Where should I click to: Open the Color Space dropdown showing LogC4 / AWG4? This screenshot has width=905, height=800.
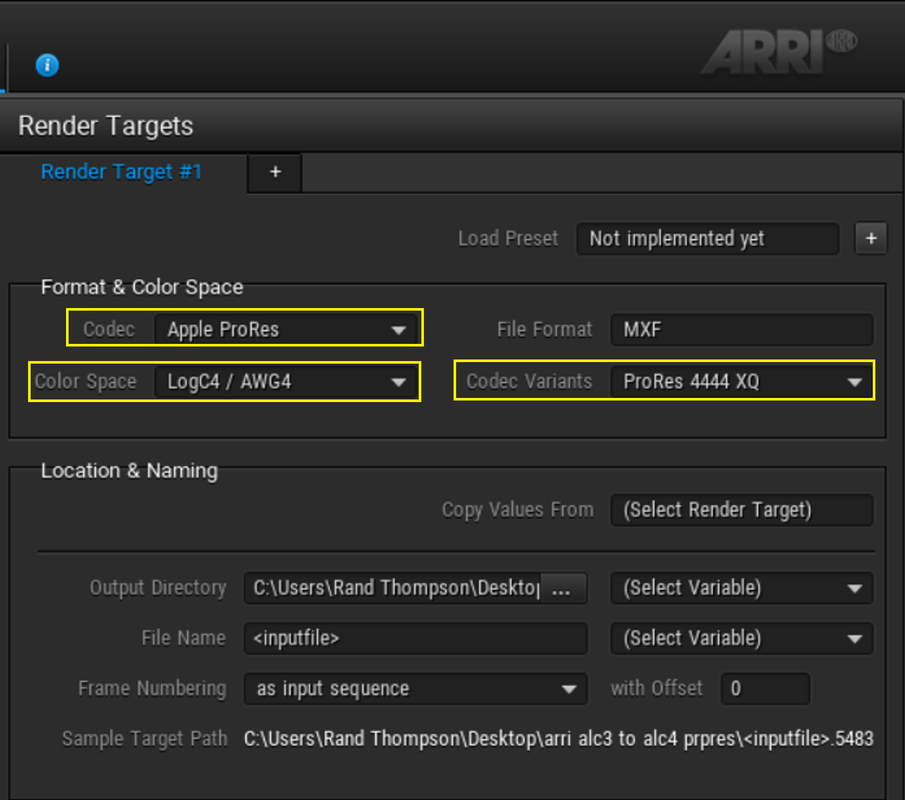(x=286, y=382)
